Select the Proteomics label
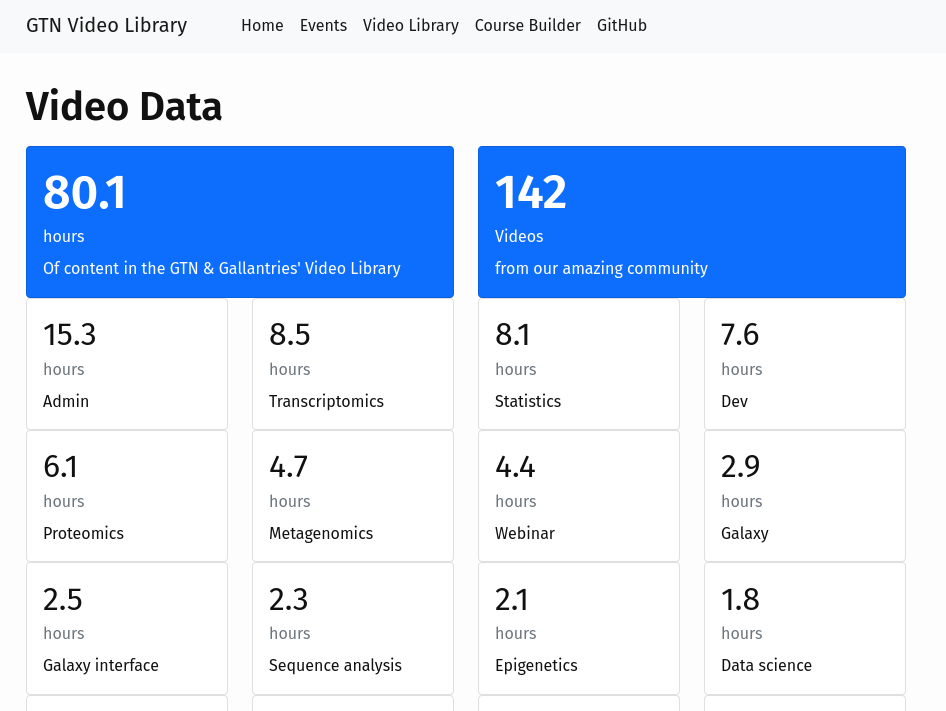Image resolution: width=946 pixels, height=711 pixels. (83, 533)
